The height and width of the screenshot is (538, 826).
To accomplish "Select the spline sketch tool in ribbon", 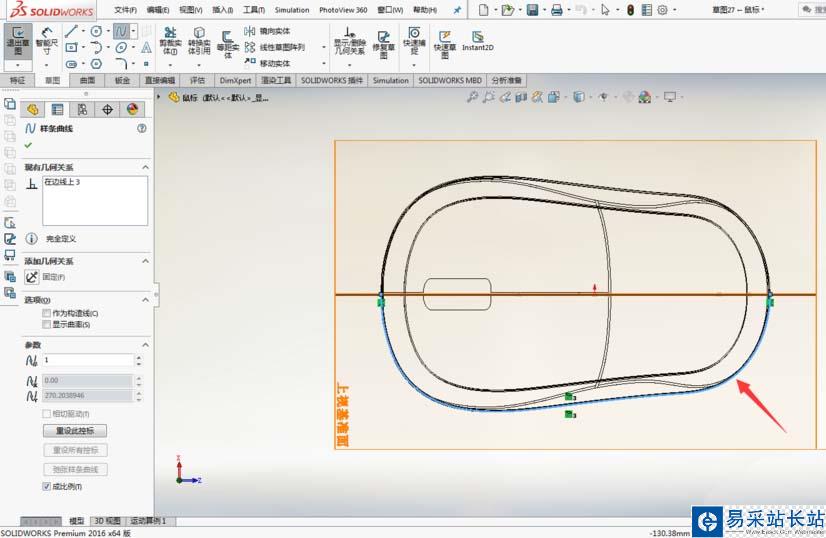I will click(x=120, y=31).
